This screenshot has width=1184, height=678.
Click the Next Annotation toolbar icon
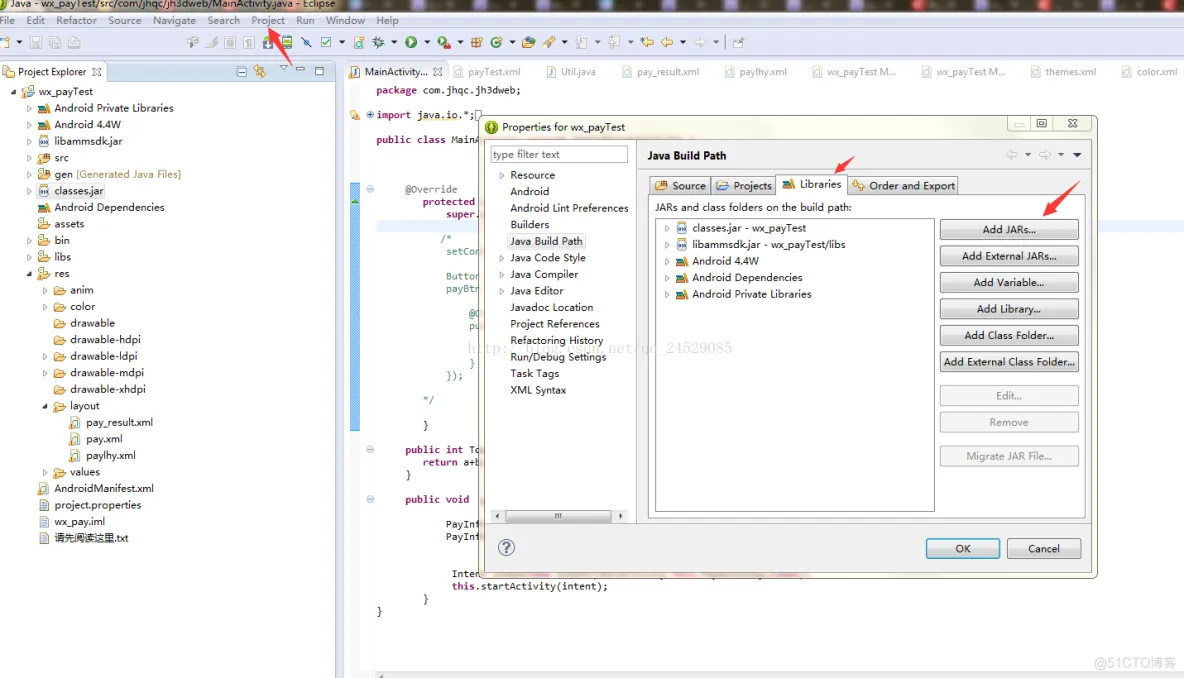click(x=581, y=42)
